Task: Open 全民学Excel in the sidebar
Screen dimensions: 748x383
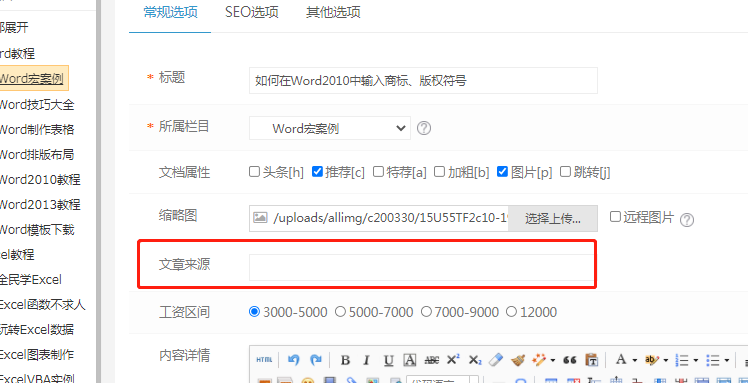Action: pos(31,279)
